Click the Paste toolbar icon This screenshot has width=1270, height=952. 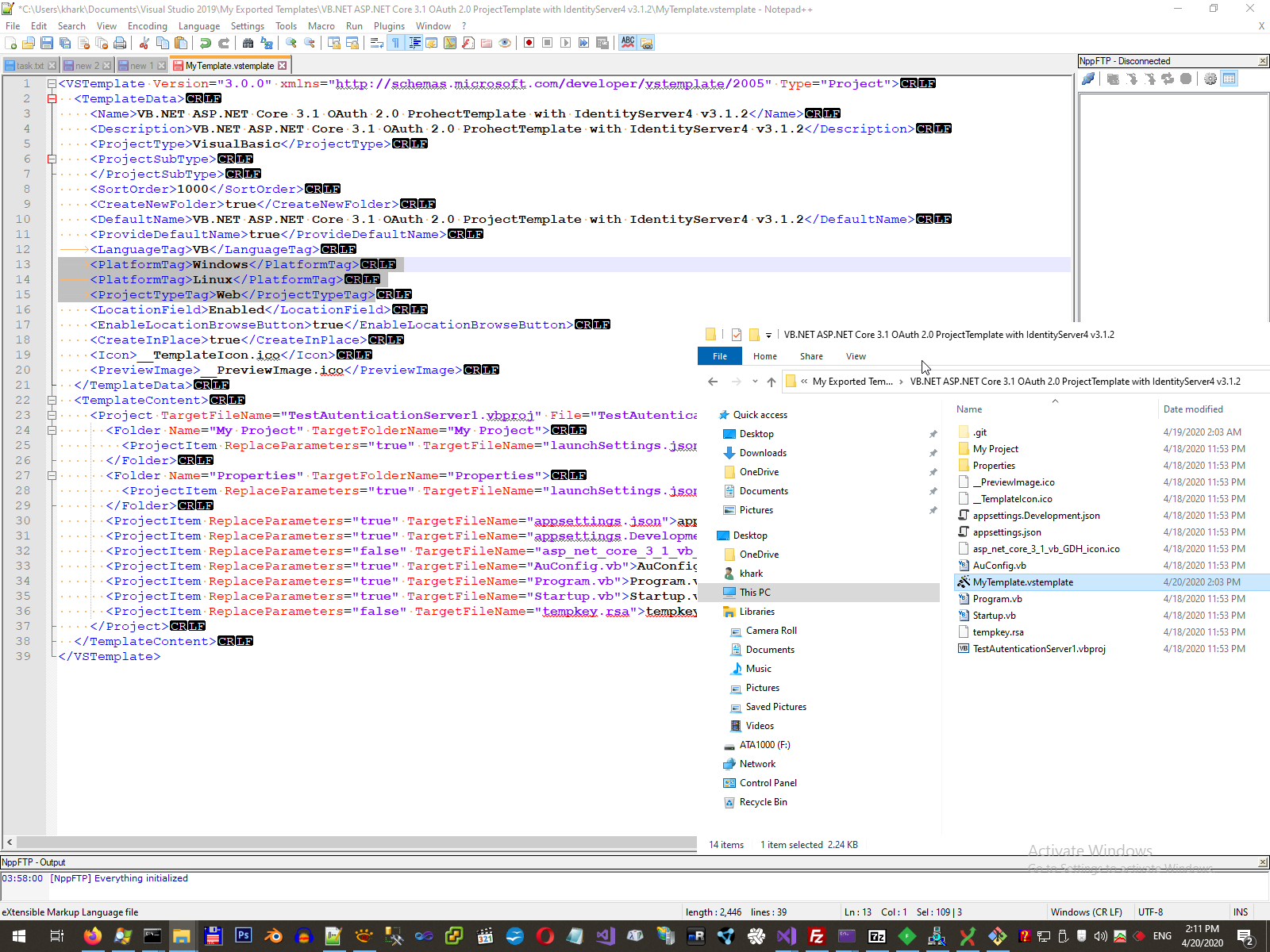182,43
